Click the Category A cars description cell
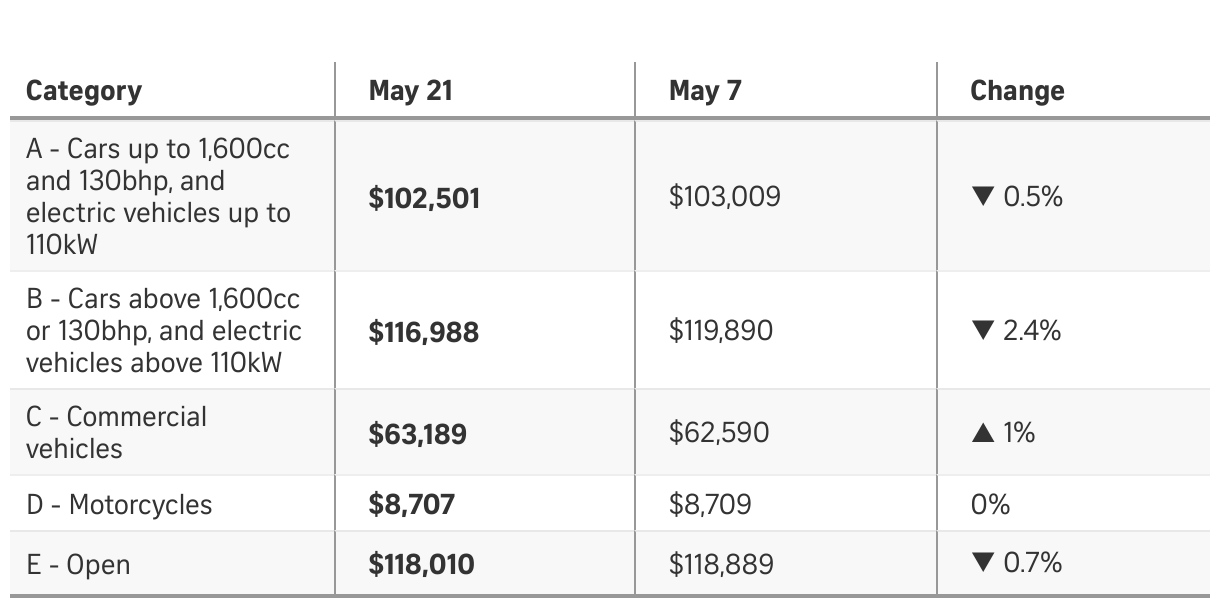Image resolution: width=1220 pixels, height=608 pixels. pyautogui.click(x=158, y=197)
